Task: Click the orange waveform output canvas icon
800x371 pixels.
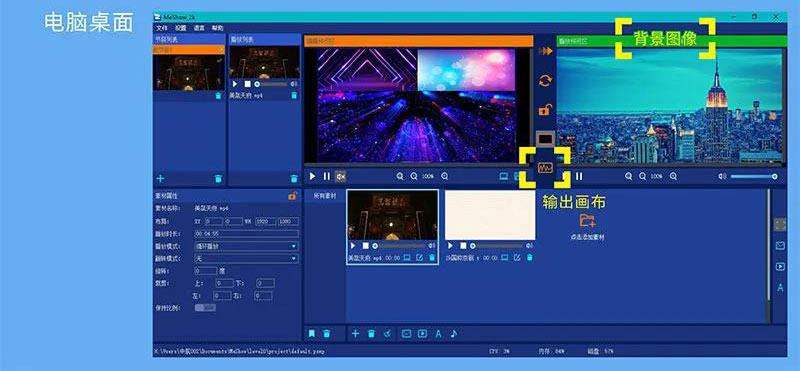Action: [545, 167]
